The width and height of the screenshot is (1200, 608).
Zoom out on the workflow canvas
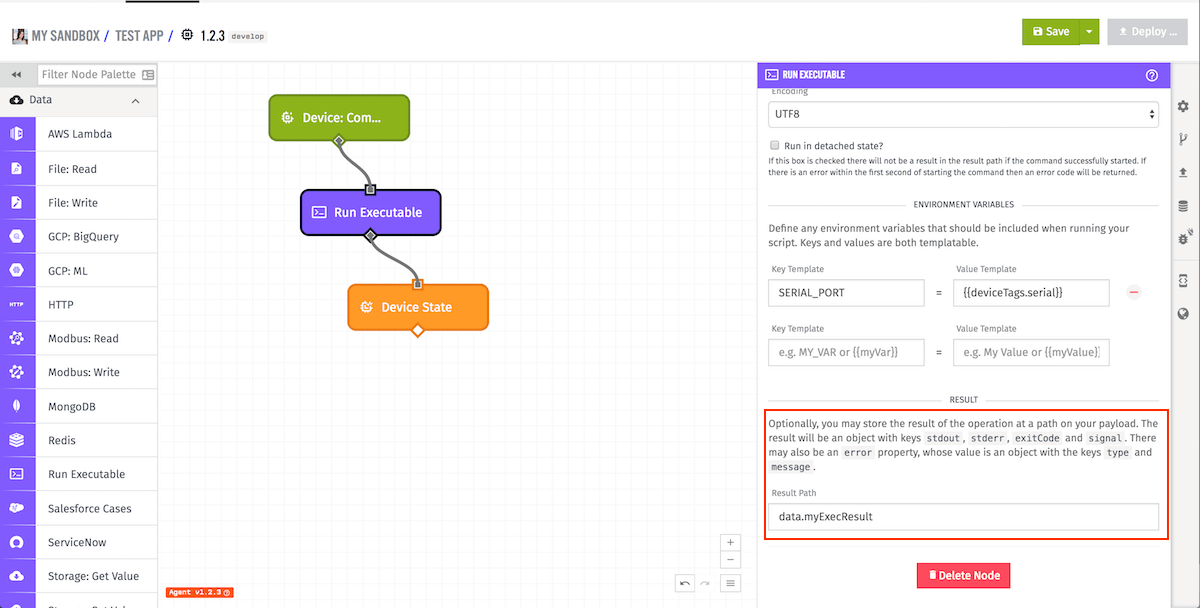pos(730,559)
